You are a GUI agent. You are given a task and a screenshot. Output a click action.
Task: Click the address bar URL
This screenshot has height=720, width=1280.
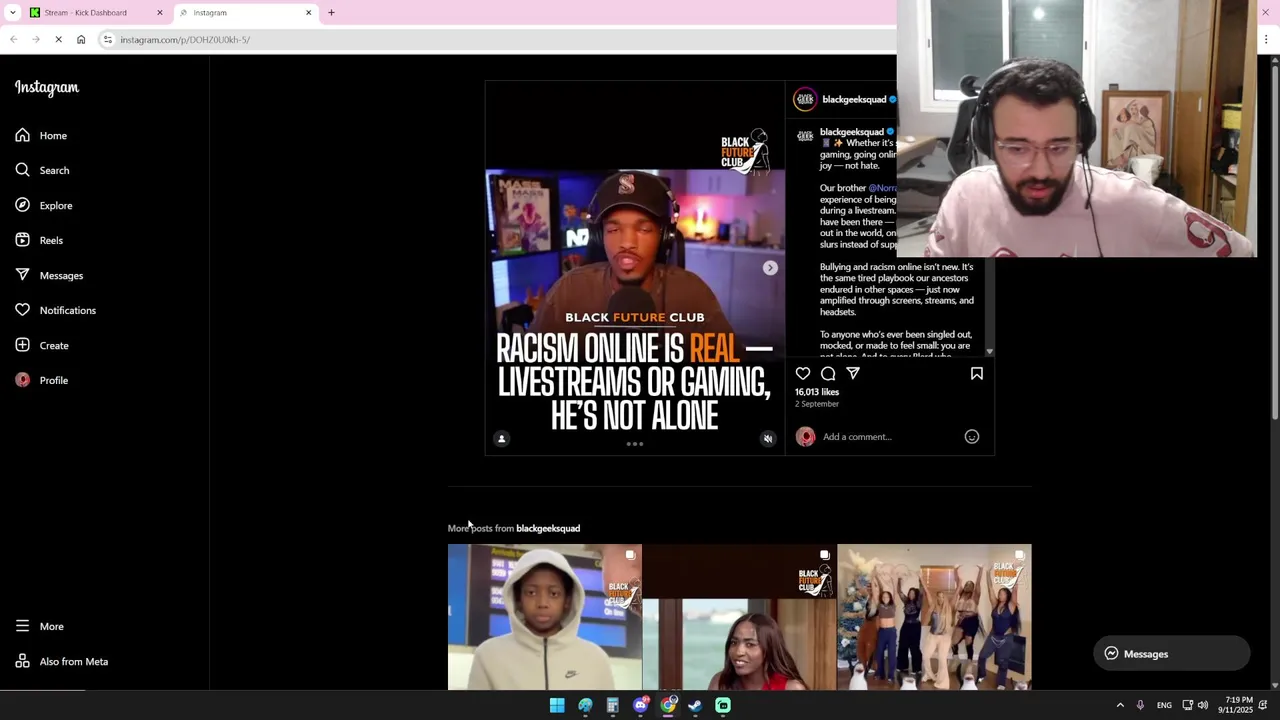point(185,40)
